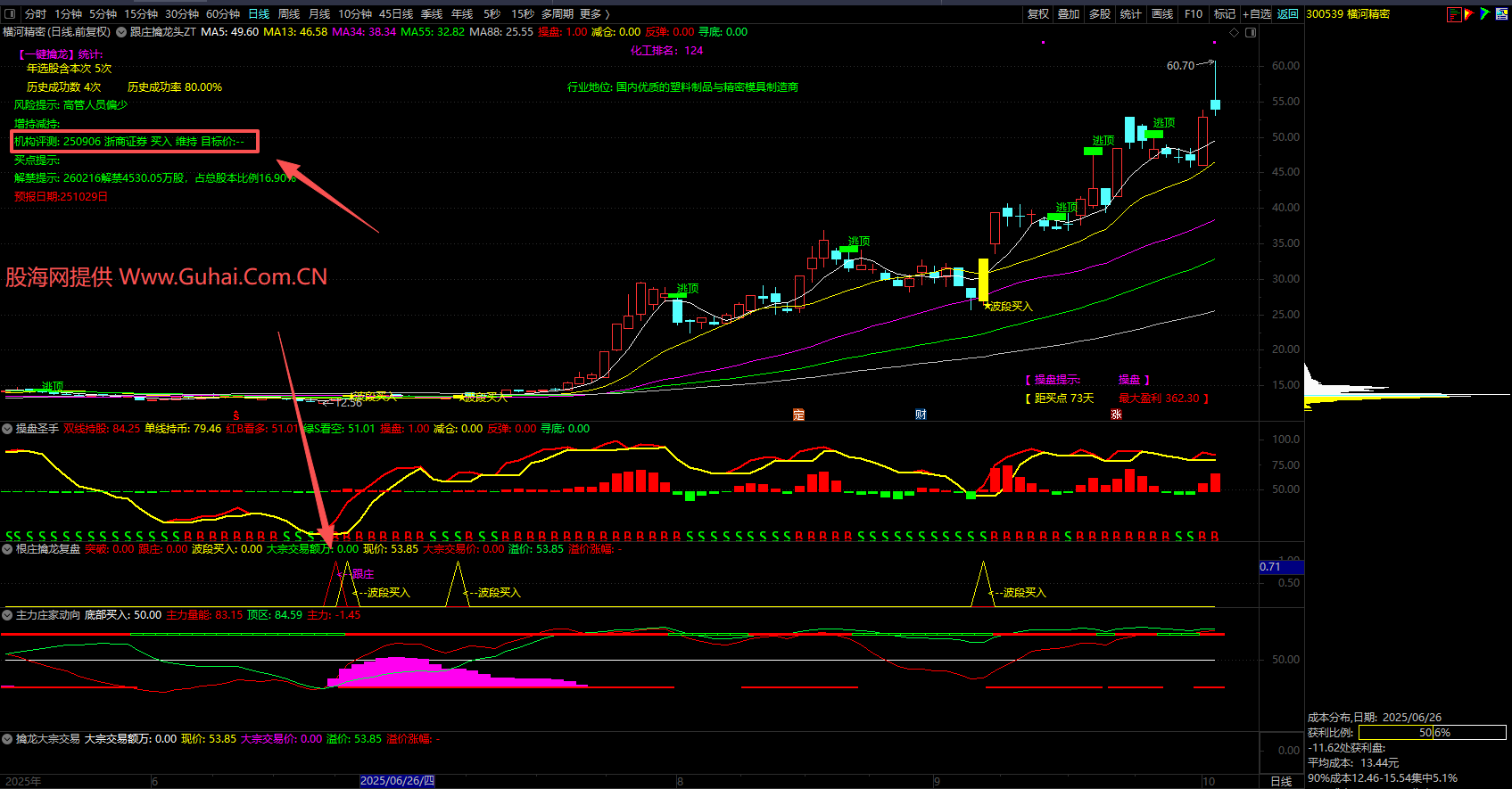
Task: Click the 财 marker icon on the chart
Action: click(x=921, y=415)
